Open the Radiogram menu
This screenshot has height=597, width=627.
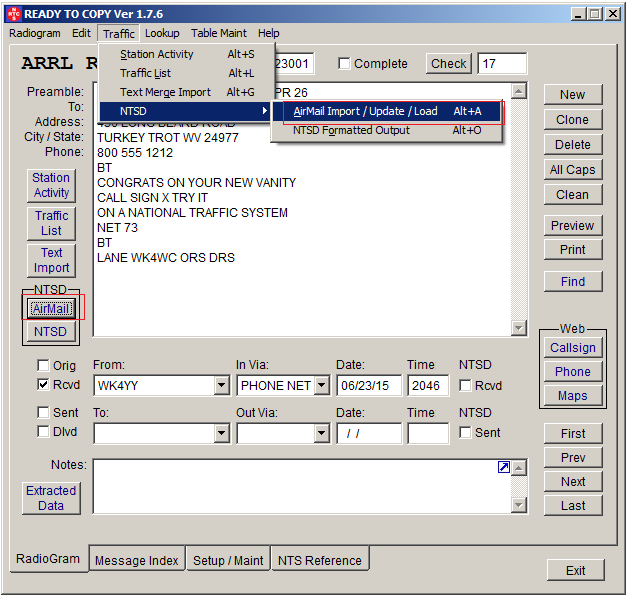pos(35,33)
